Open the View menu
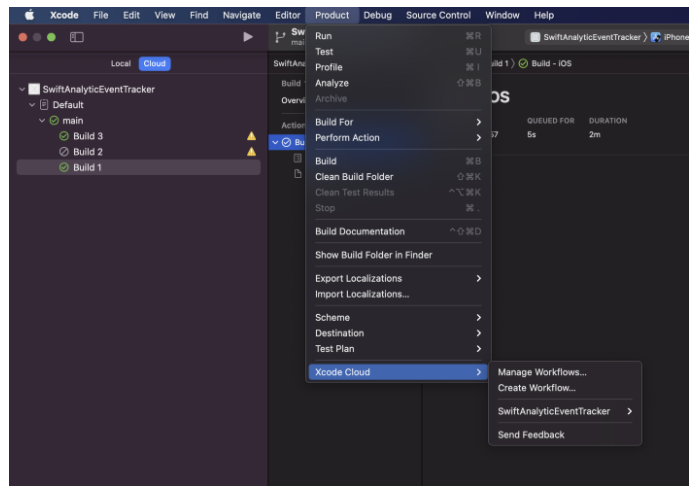The width and height of the screenshot is (700, 498). [x=165, y=15]
